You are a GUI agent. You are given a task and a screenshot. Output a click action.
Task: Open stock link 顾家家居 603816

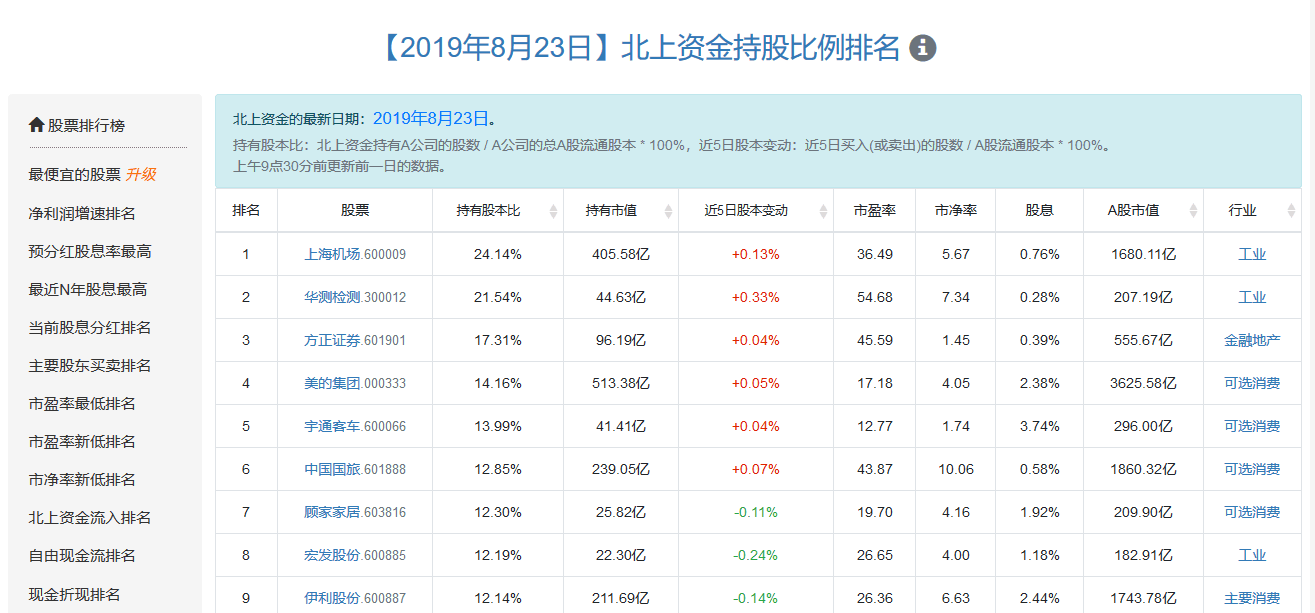[x=355, y=512]
